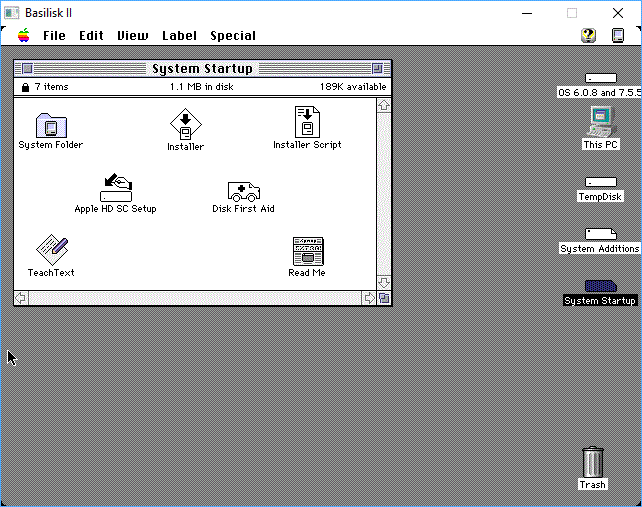
Task: Click the System Startup window title bar
Action: [x=202, y=68]
